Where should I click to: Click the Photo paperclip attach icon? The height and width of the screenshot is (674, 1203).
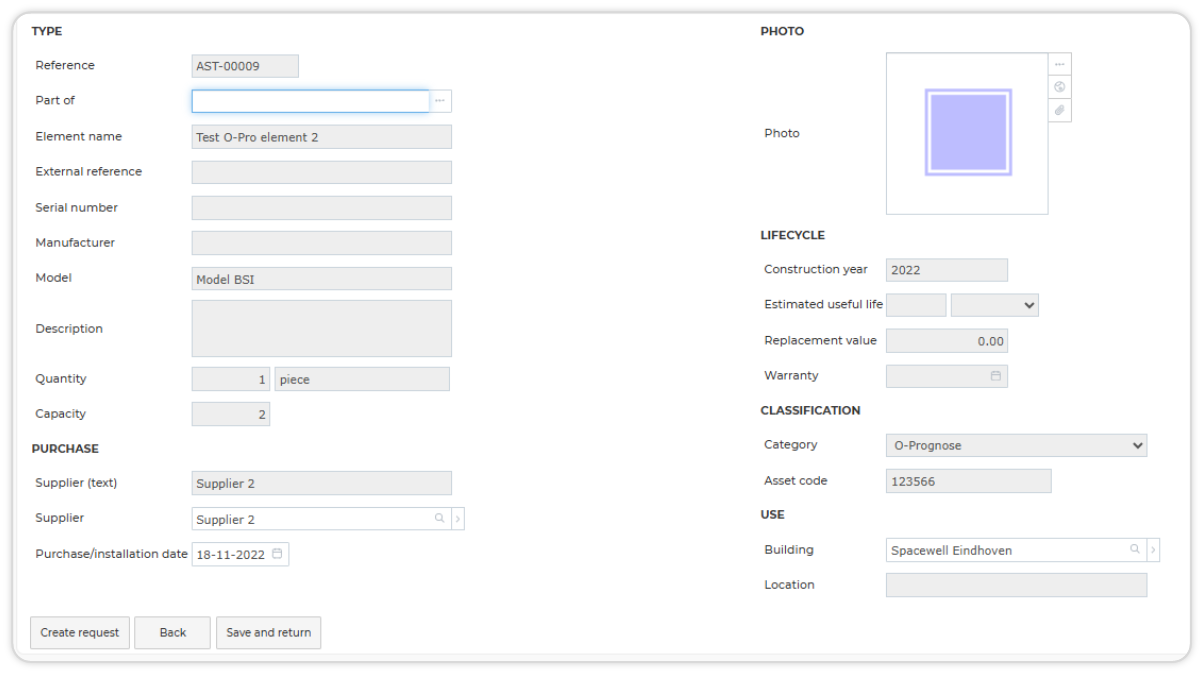click(x=1060, y=110)
